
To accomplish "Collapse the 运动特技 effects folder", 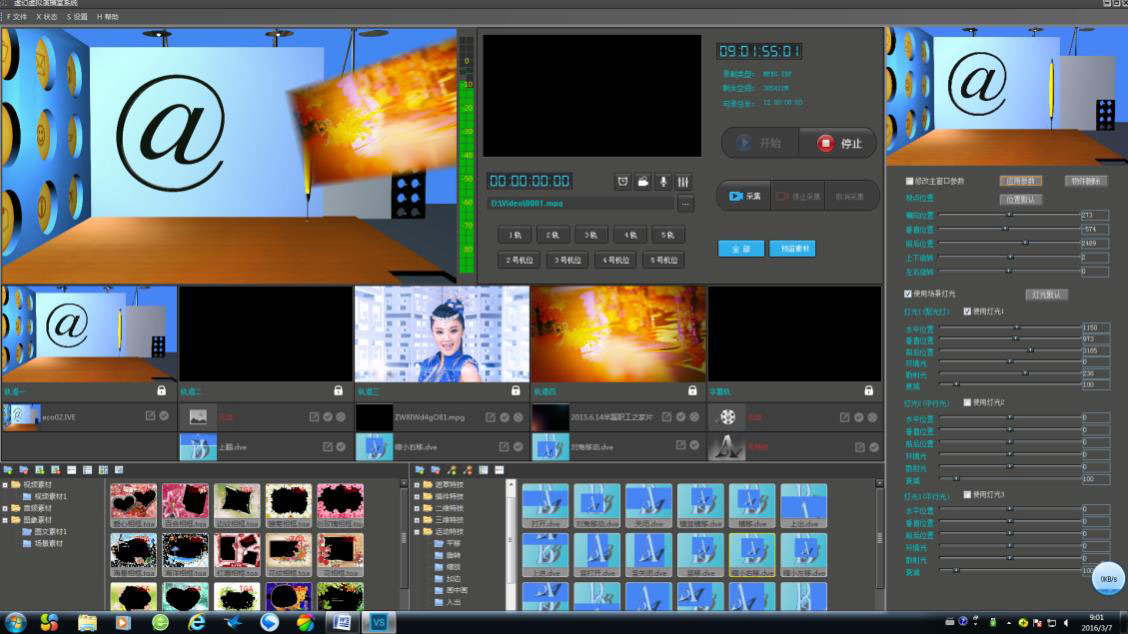I will pyautogui.click(x=417, y=532).
